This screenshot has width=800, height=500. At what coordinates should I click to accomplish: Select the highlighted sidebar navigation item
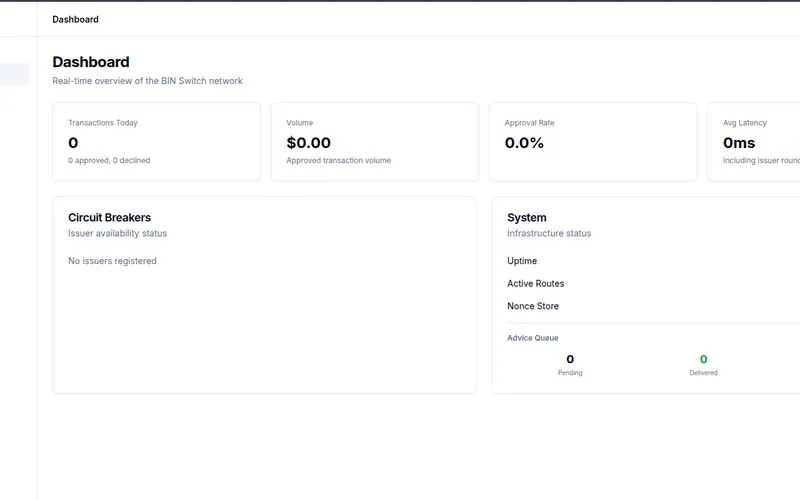point(14,74)
